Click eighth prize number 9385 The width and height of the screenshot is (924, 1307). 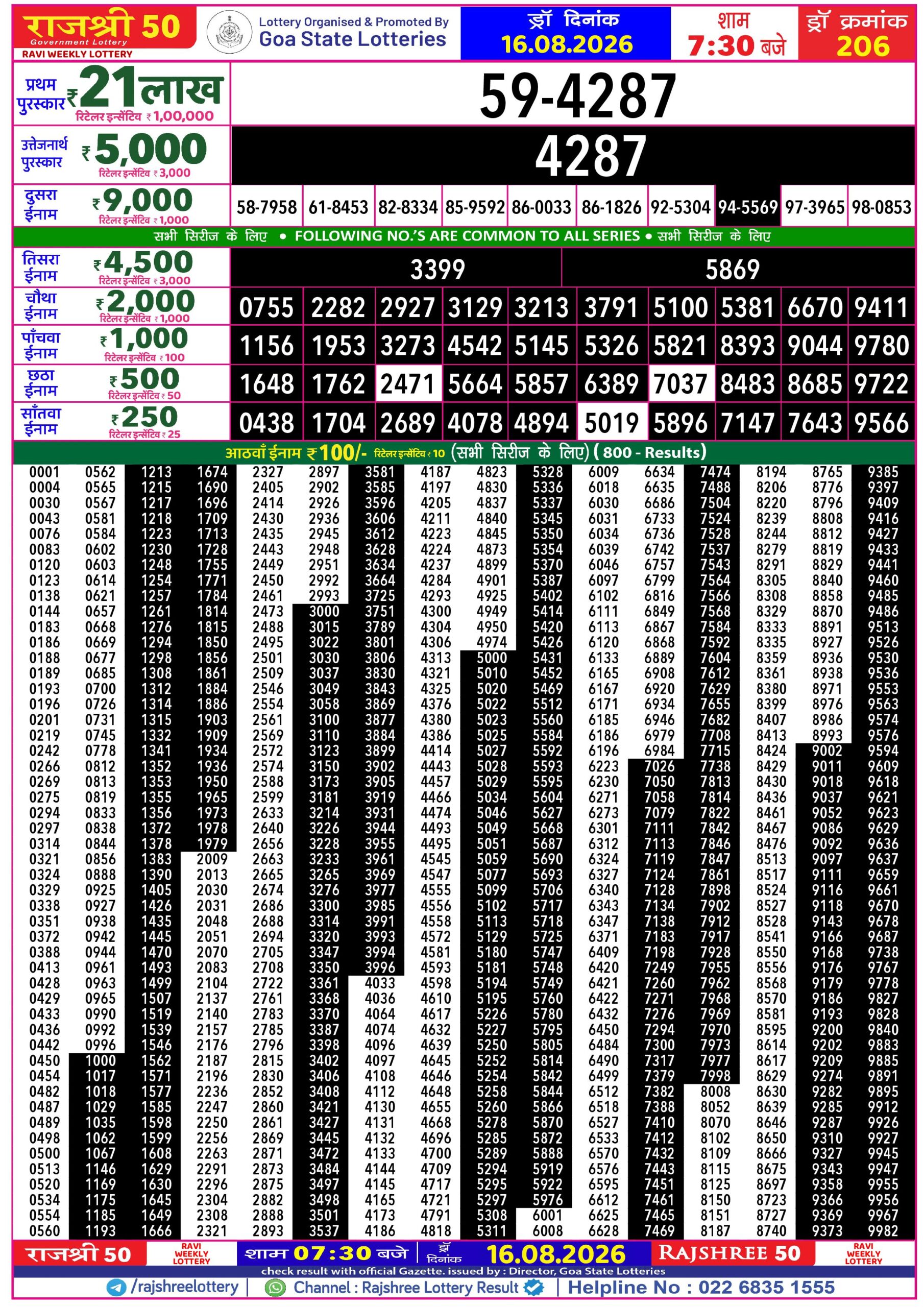point(883,472)
